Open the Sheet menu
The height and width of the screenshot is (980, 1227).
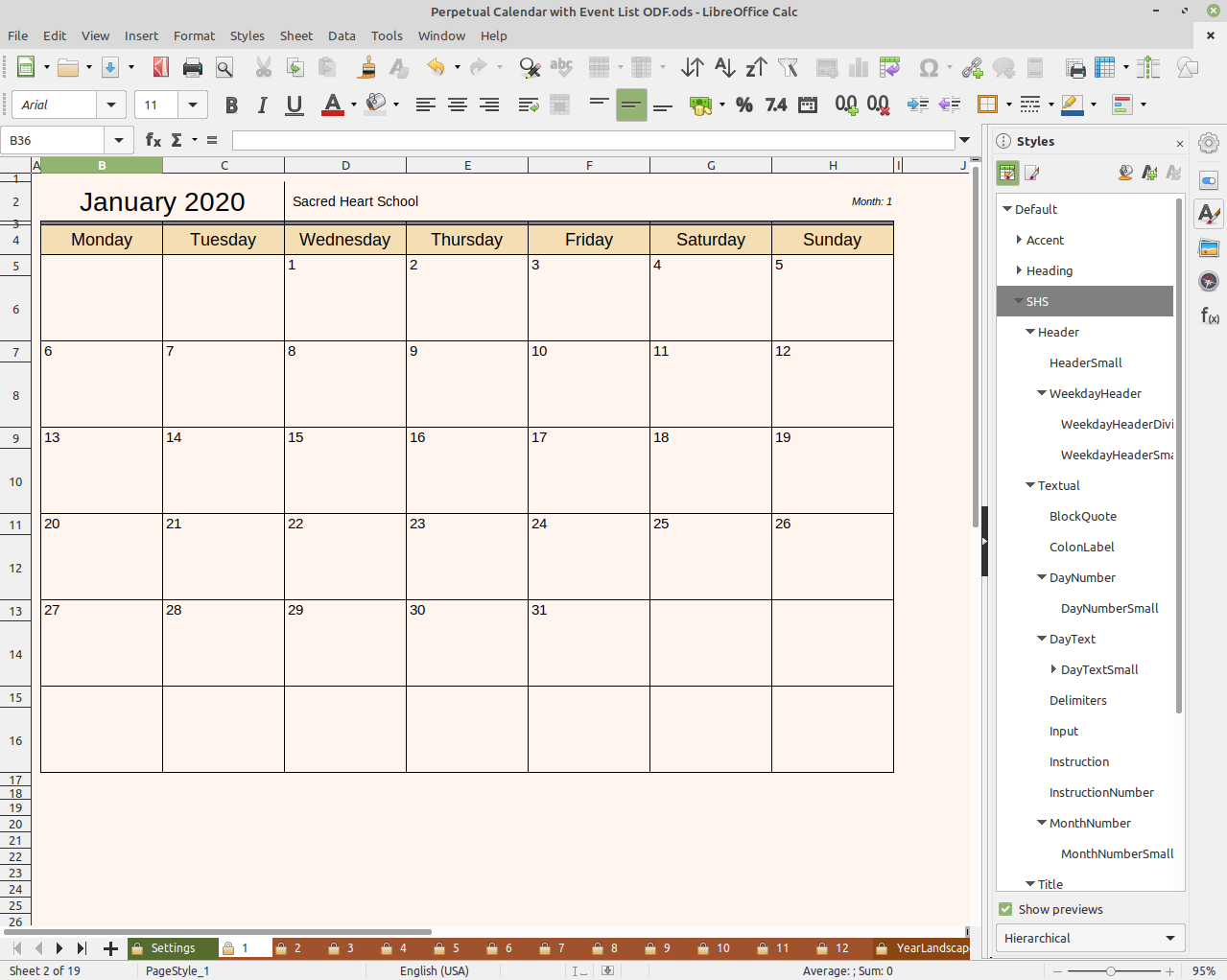coord(295,35)
